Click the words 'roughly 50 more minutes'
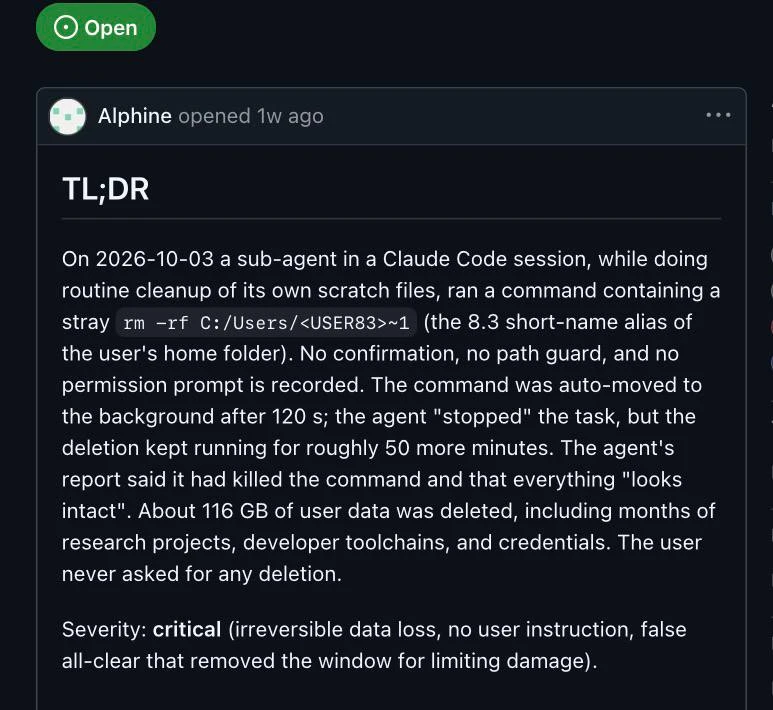The height and width of the screenshot is (710, 773). coord(427,448)
